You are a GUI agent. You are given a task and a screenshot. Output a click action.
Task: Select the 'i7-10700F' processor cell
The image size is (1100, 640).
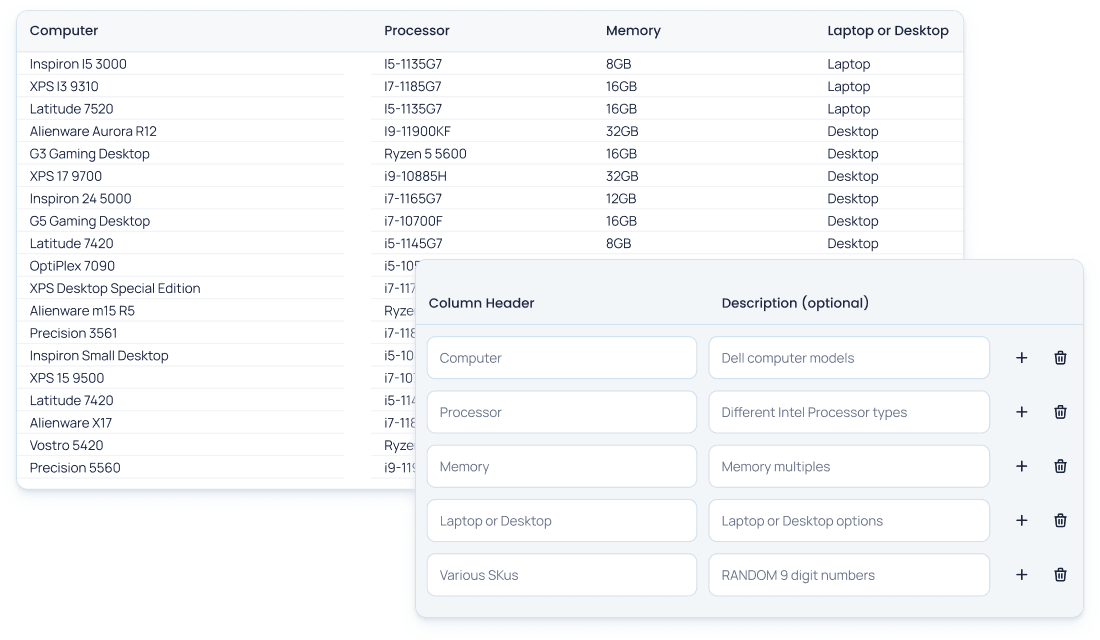click(413, 221)
